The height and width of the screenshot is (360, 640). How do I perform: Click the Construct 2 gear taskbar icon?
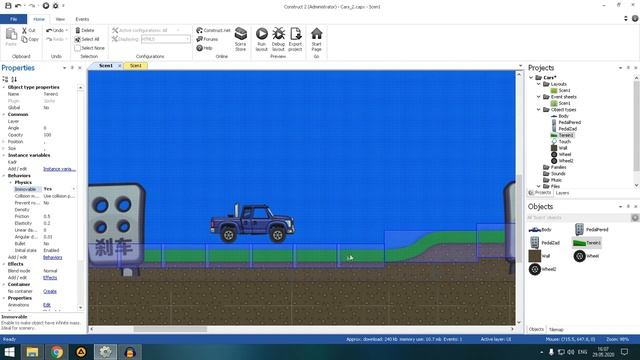[x=105, y=352]
